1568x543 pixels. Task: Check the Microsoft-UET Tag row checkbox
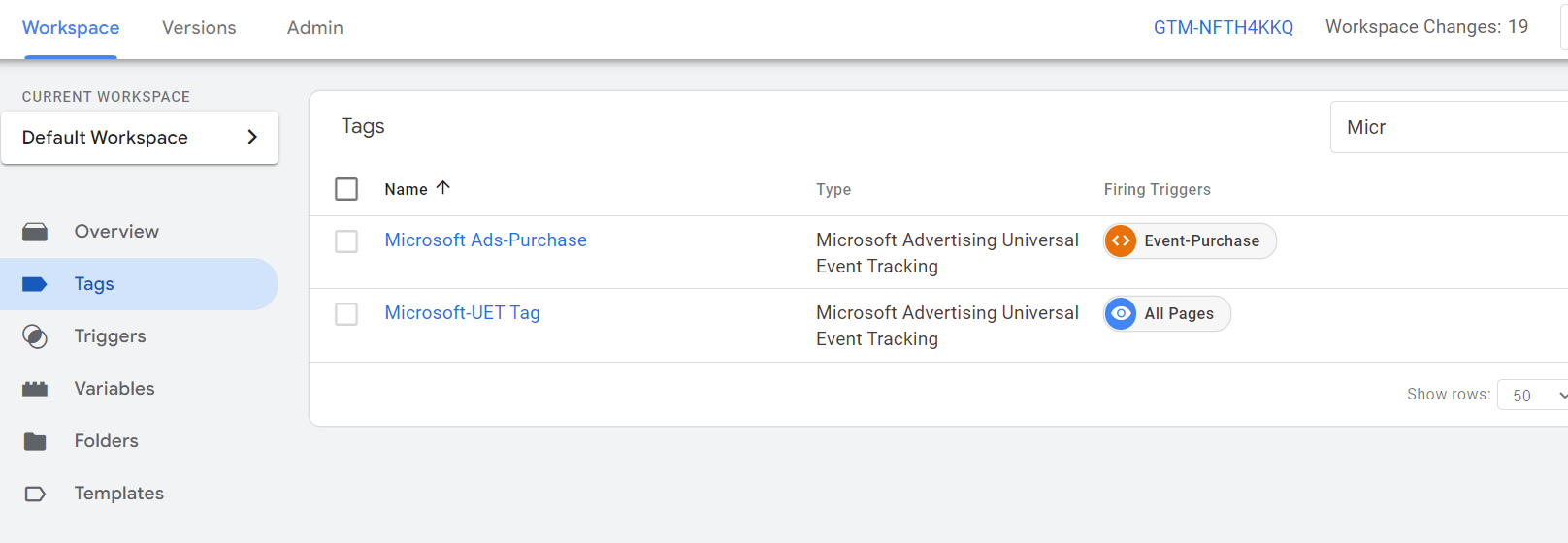(x=346, y=313)
